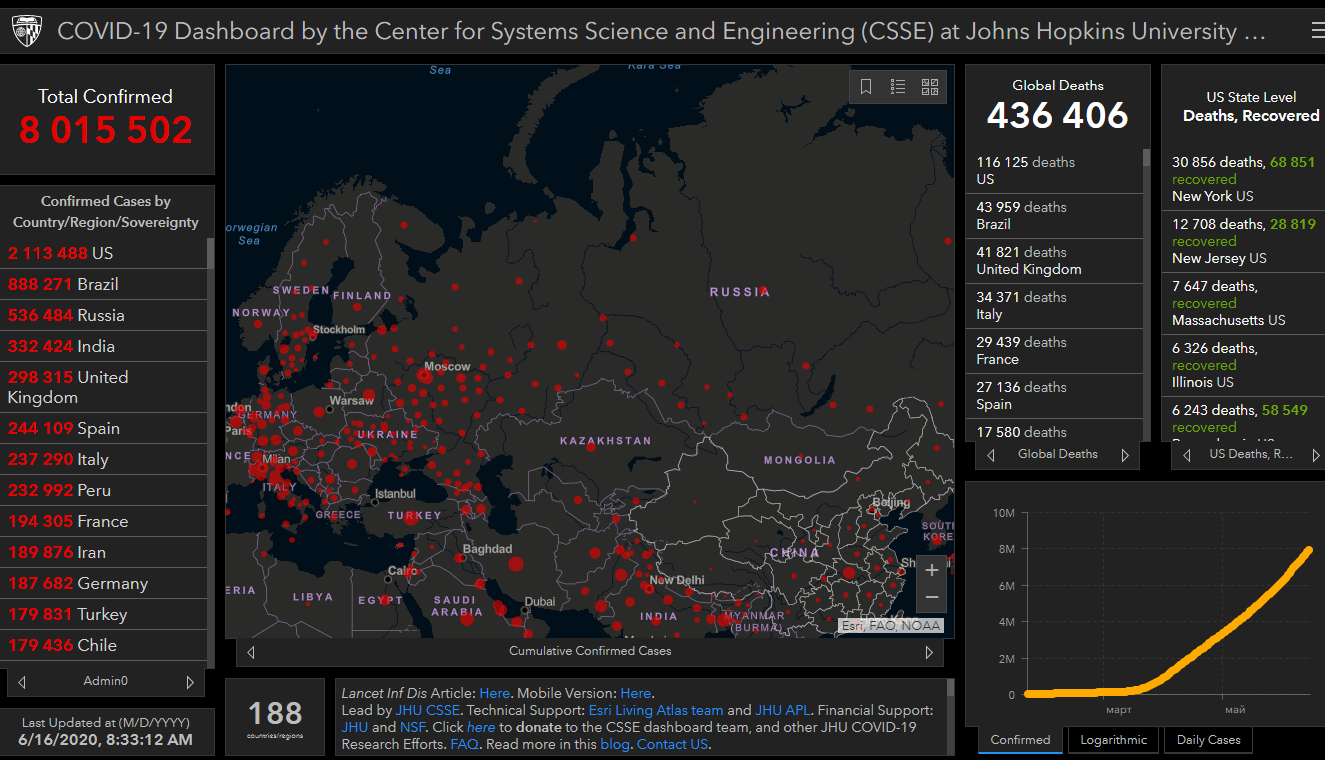This screenshot has height=760, width=1325.
Task: Open the map bookmarks icon
Action: 866,87
